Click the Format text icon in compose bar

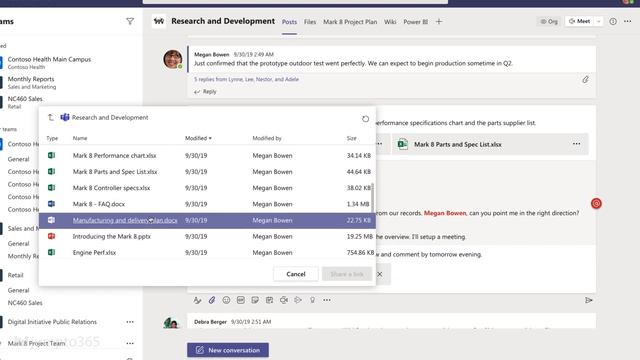(x=198, y=300)
